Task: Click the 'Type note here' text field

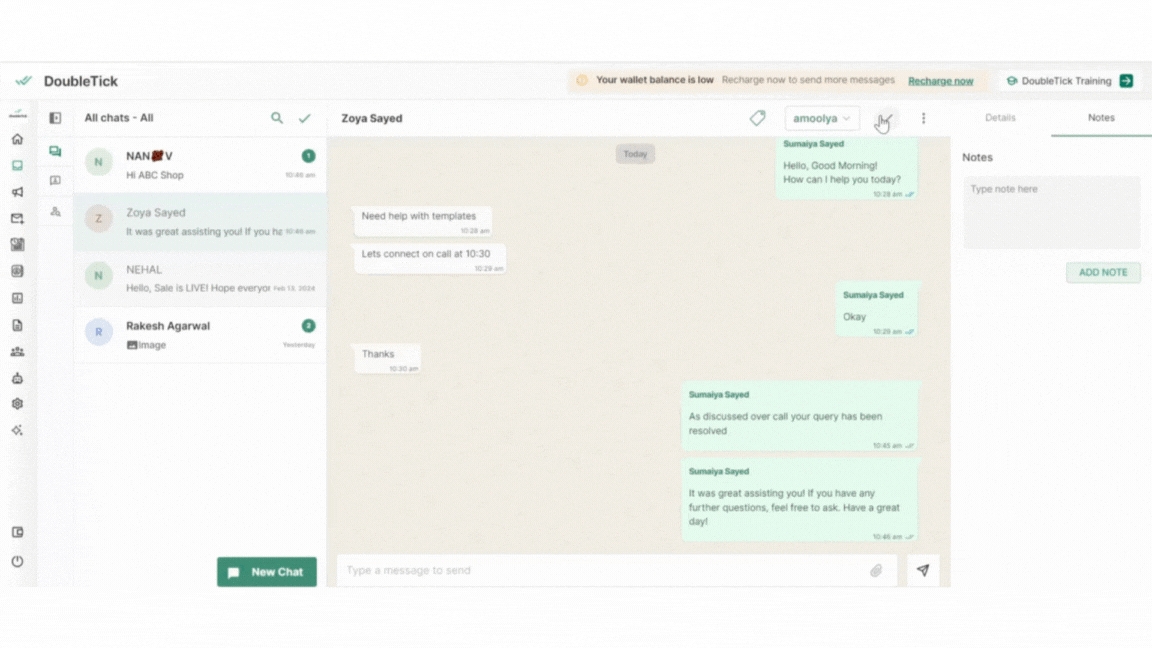Action: point(1051,212)
